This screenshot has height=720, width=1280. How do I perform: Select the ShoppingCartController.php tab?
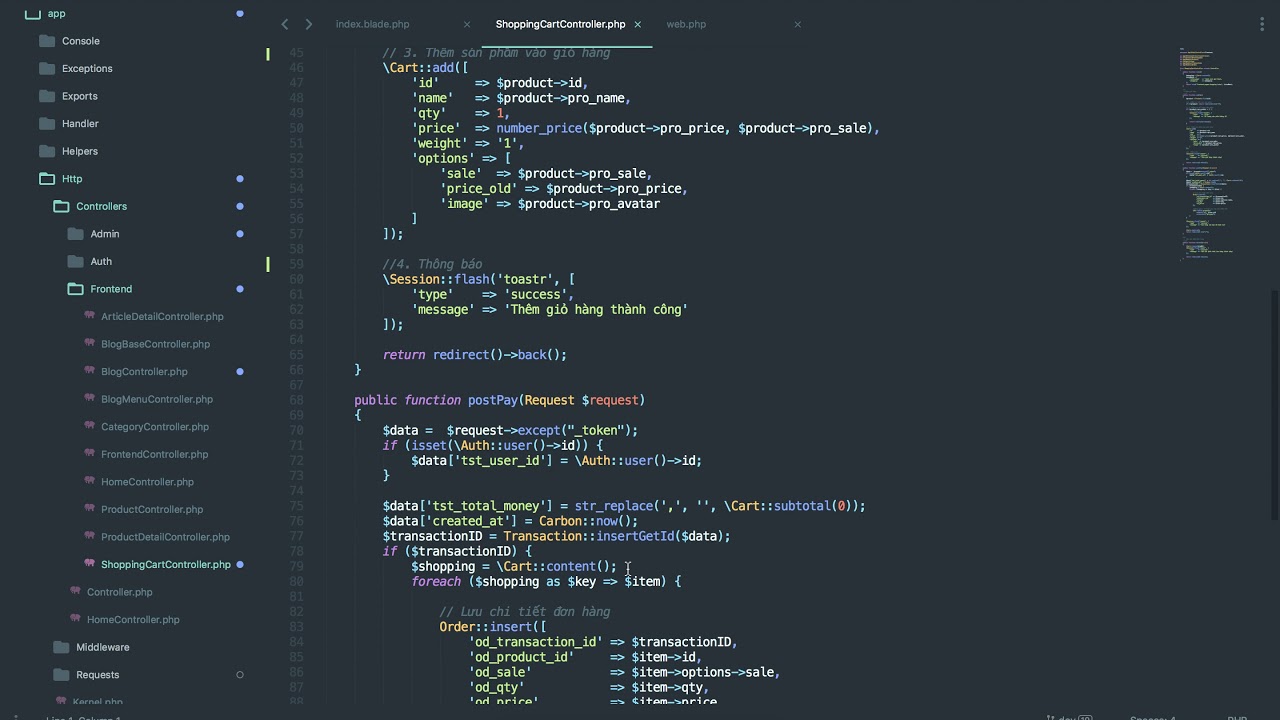click(560, 24)
